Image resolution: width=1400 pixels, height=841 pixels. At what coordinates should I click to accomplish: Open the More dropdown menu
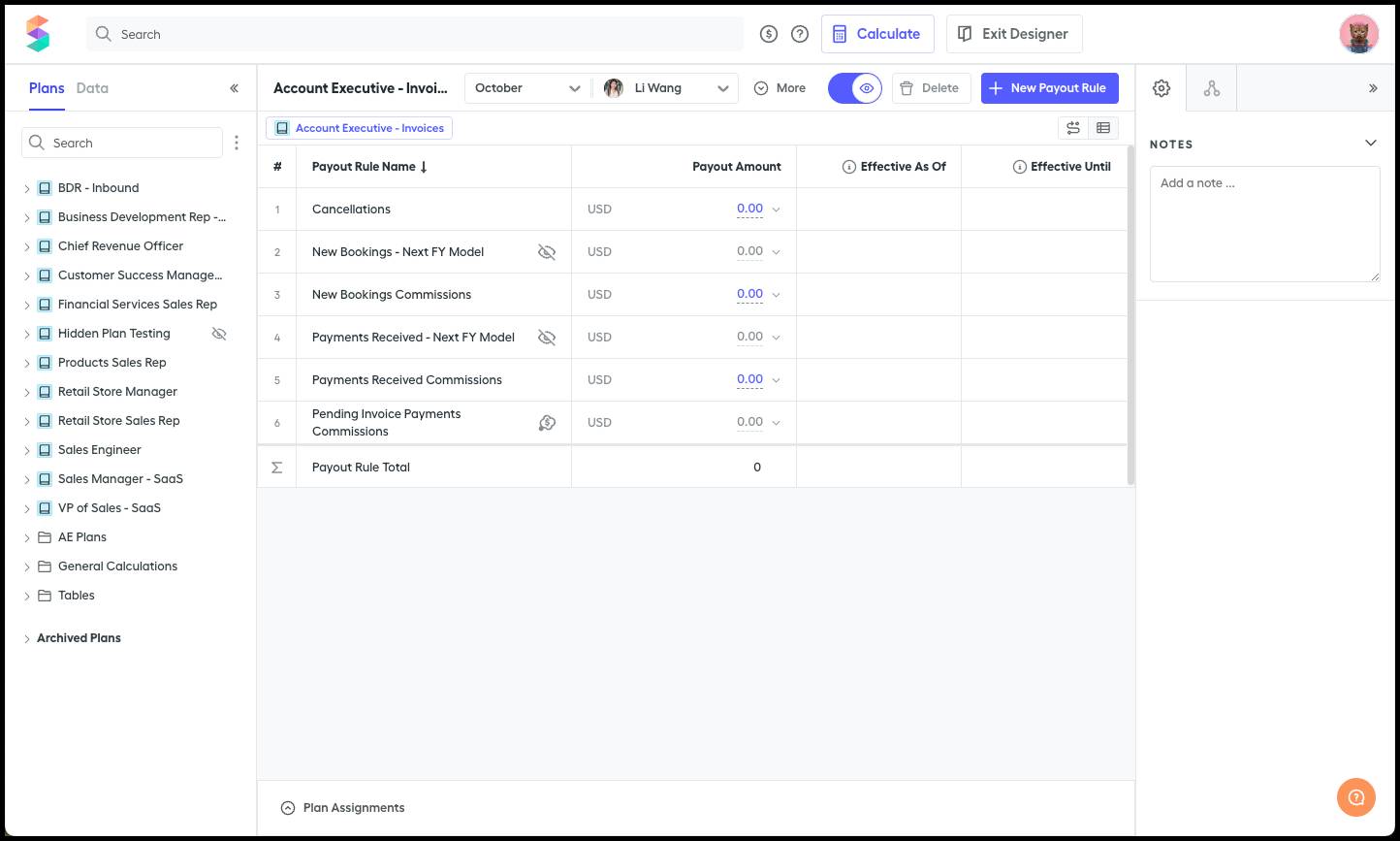click(780, 88)
